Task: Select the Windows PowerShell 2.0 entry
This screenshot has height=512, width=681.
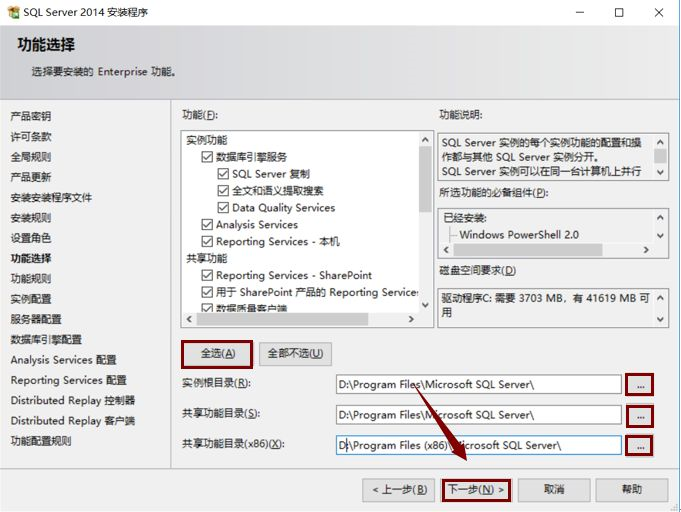Action: tap(519, 235)
